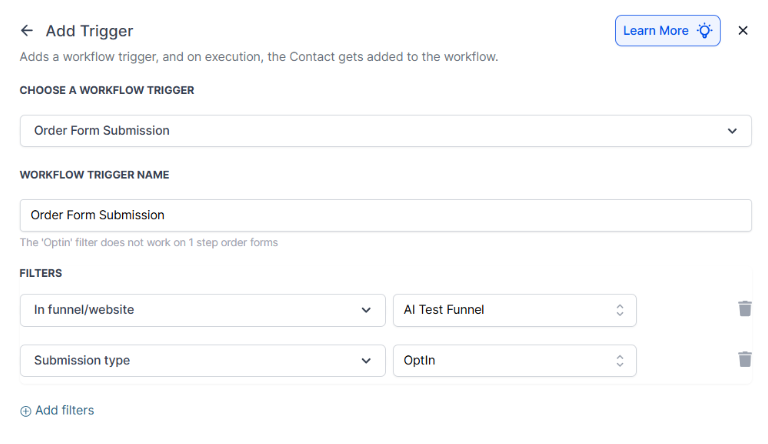The image size is (768, 444).
Task: Close the Add Trigger panel
Action: tap(743, 31)
